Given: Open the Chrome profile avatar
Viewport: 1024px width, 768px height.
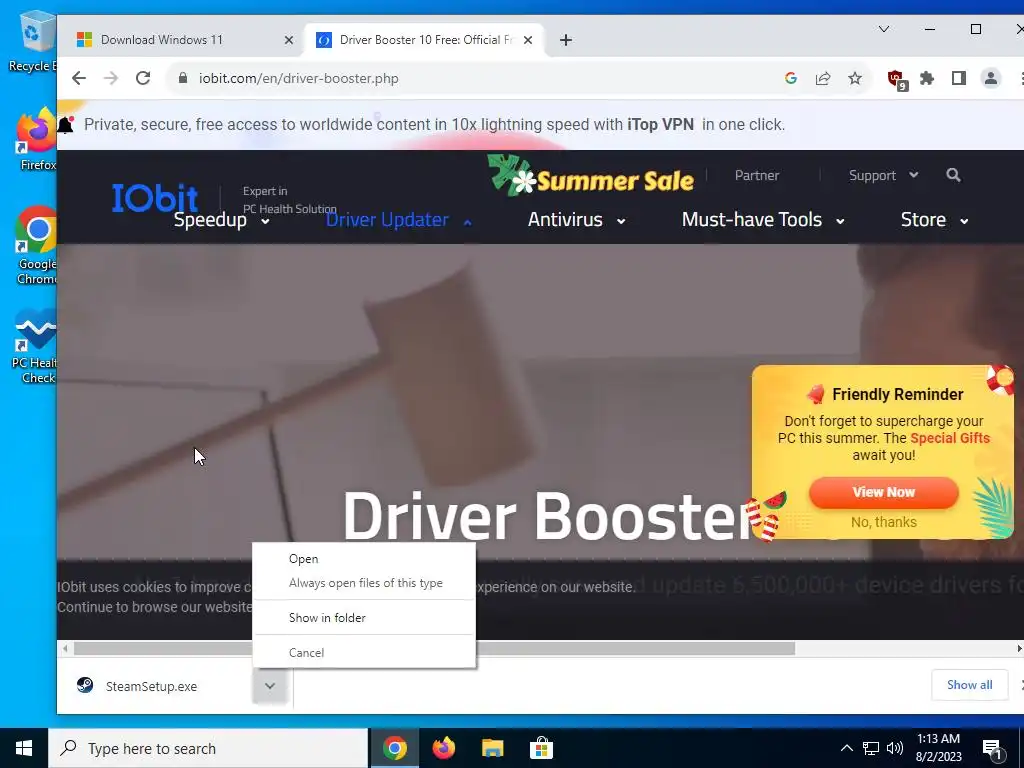Looking at the screenshot, I should tap(991, 78).
